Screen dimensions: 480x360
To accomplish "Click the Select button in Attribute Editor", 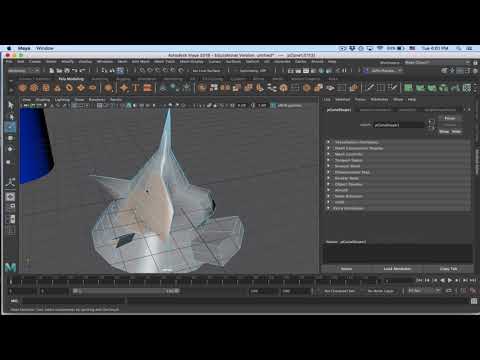I will (346, 269).
